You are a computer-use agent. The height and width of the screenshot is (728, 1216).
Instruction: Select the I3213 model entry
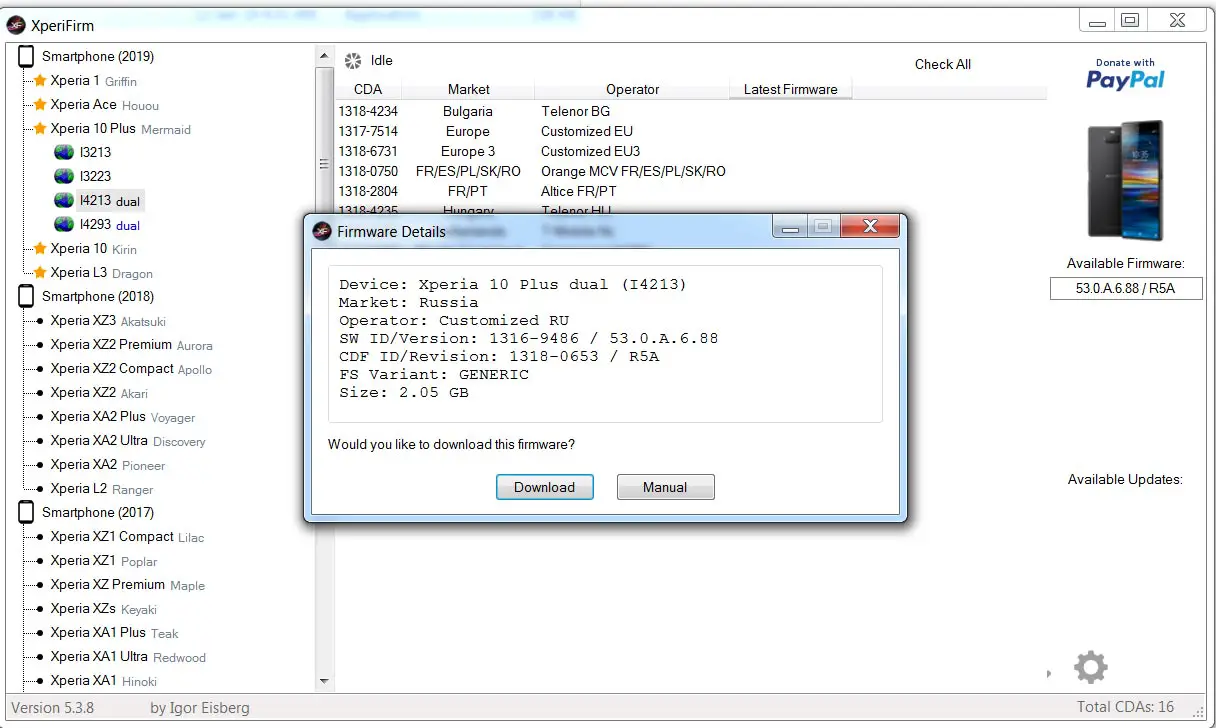tap(96, 153)
